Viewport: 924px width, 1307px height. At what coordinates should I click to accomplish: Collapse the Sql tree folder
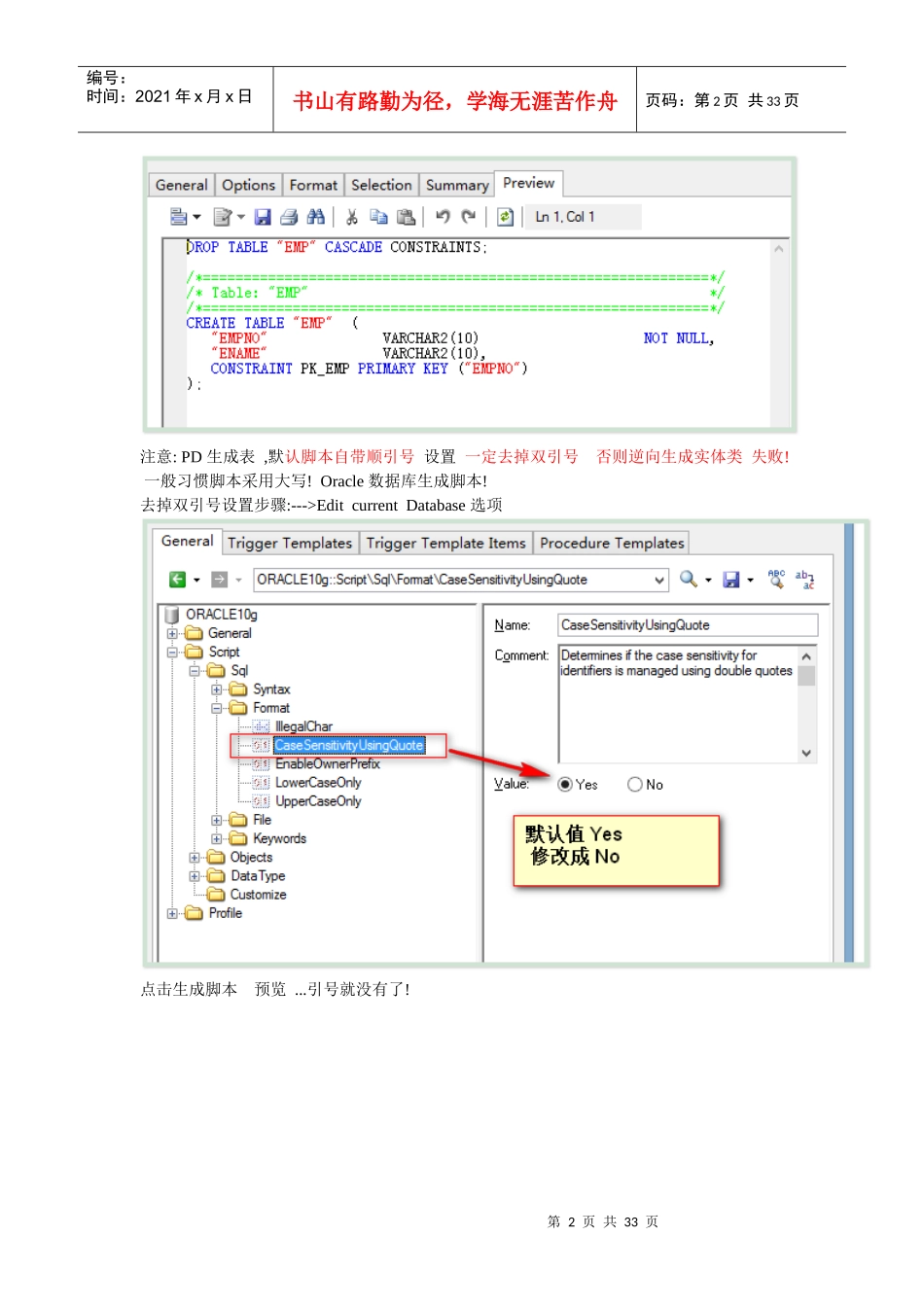coord(195,671)
